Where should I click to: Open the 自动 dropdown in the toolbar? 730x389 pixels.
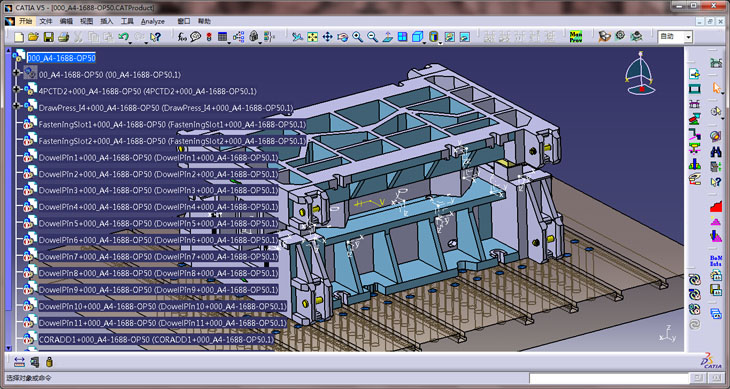688,37
